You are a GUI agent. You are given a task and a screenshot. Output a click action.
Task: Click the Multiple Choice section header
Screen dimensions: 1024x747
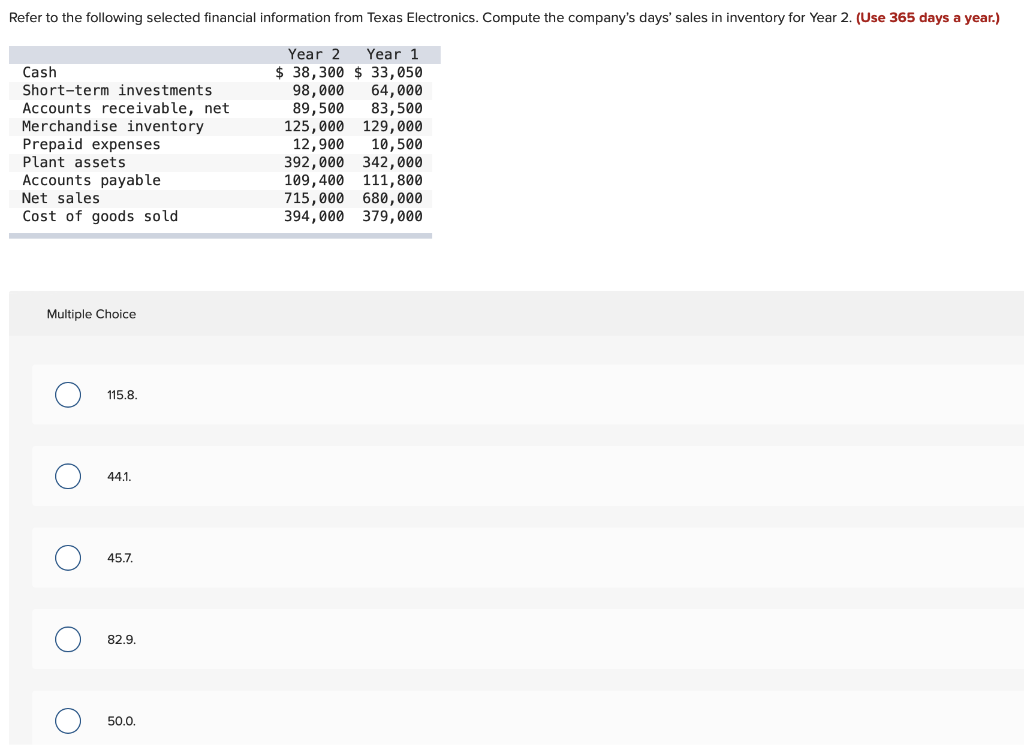coord(91,314)
